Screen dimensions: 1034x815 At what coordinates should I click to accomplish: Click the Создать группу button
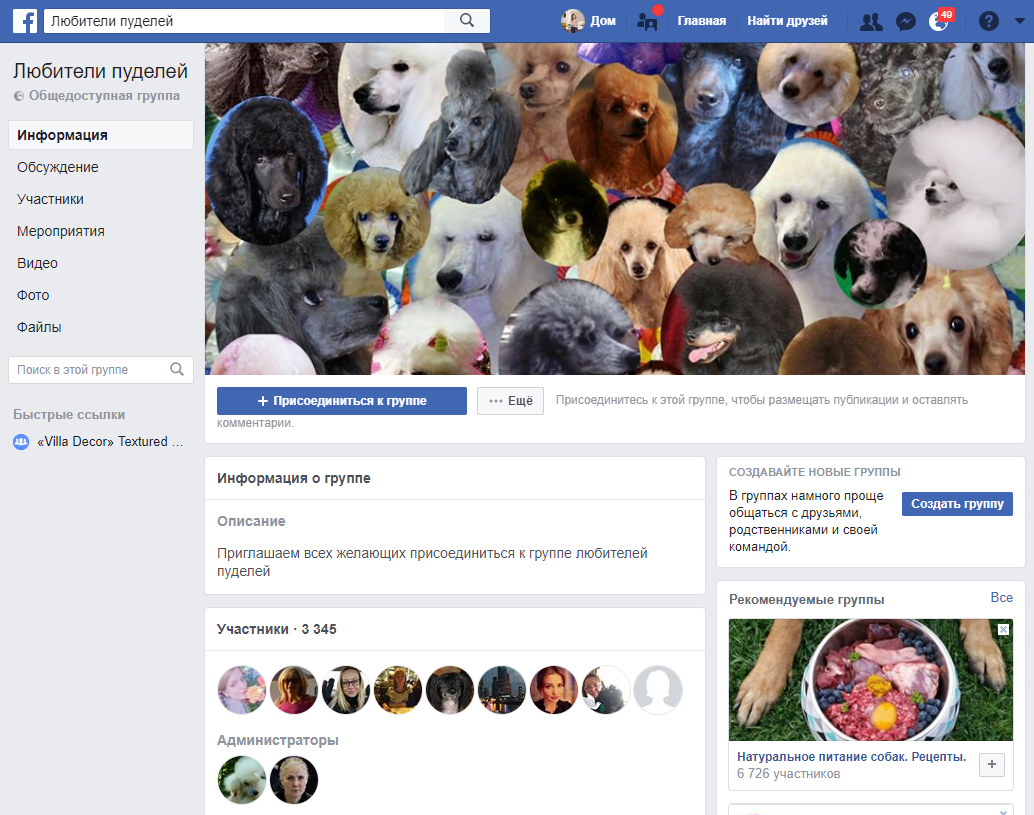click(x=957, y=504)
